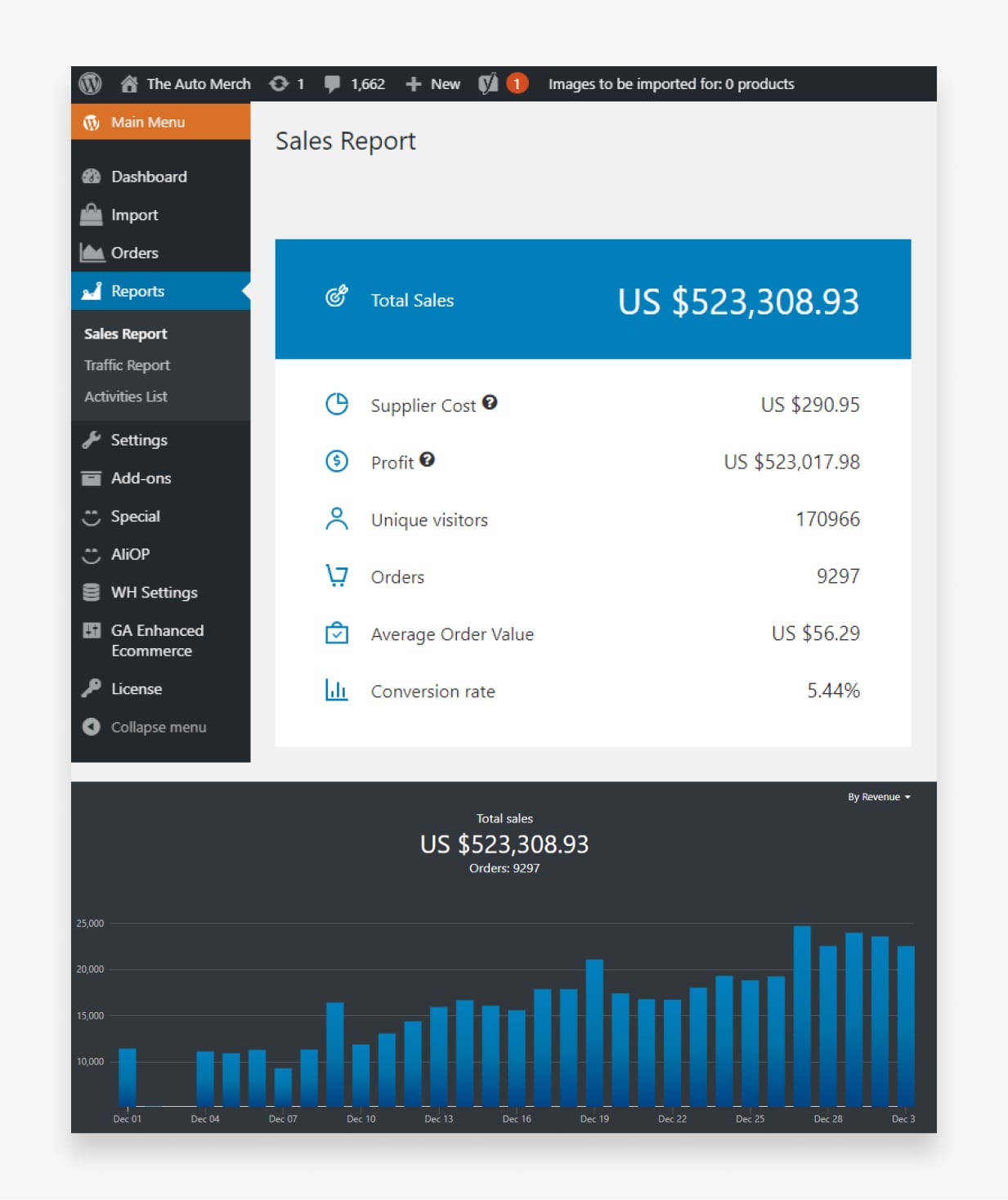This screenshot has height=1200, width=1008.
Task: Click the WordPress logo in admin bar
Action: tap(90, 83)
